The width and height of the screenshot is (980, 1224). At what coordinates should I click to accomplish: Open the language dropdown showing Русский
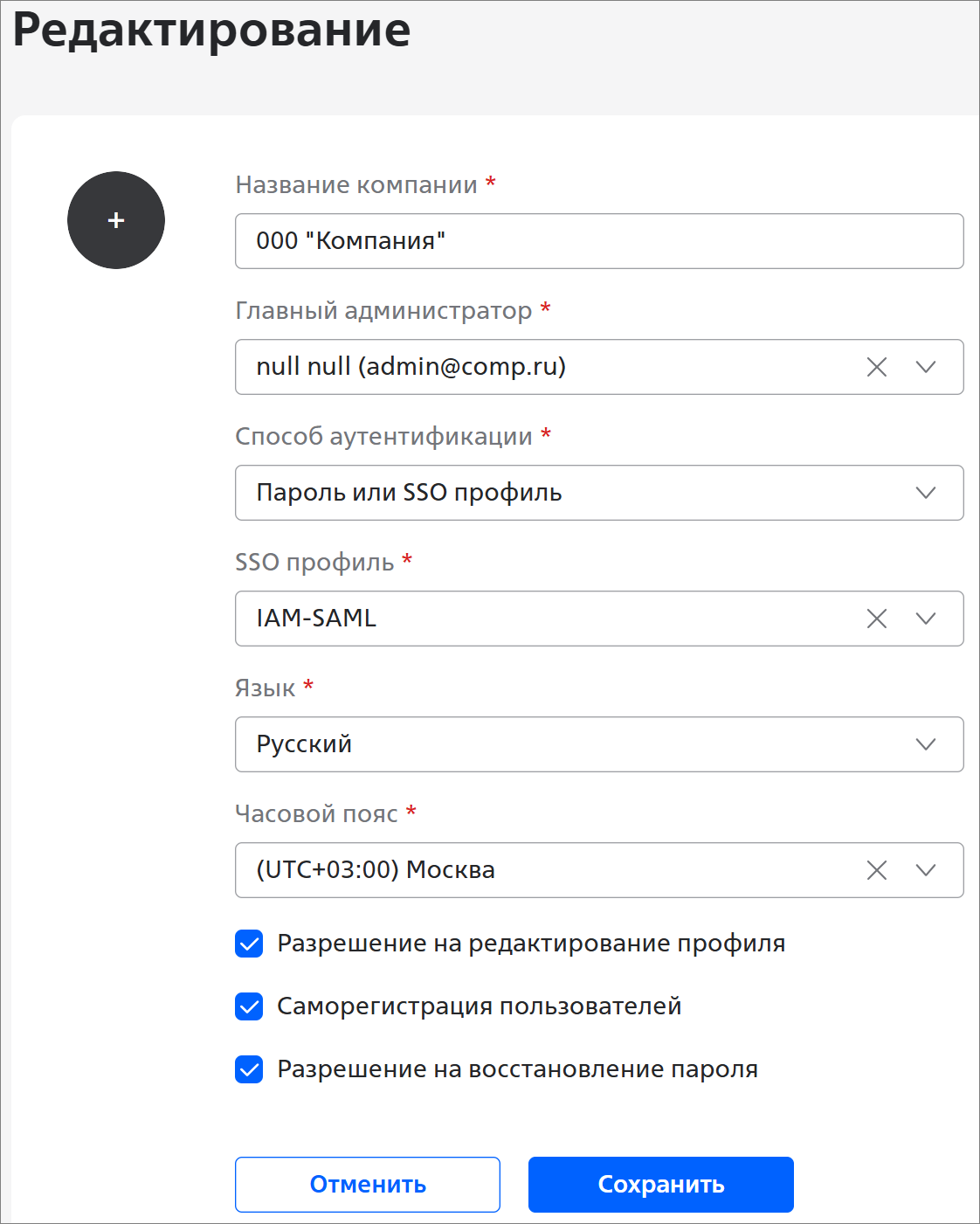(599, 744)
